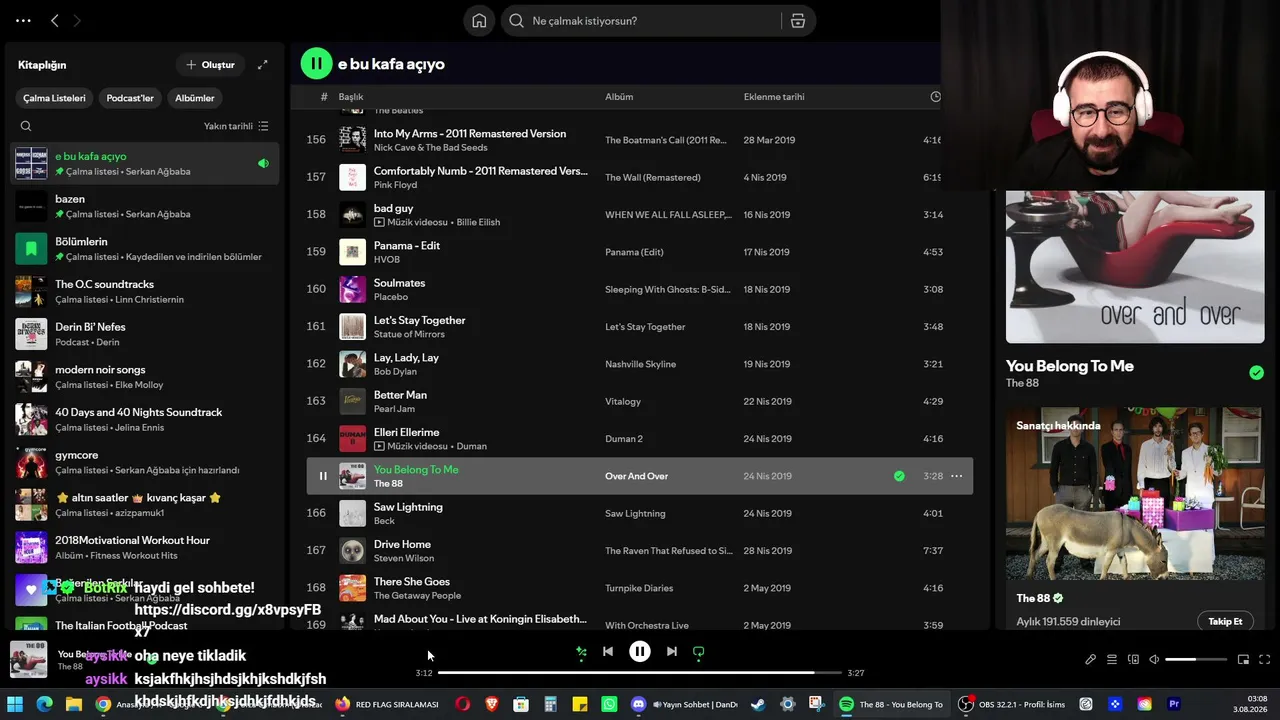
Task: Open the Browse icon in the search bar
Action: (x=798, y=21)
